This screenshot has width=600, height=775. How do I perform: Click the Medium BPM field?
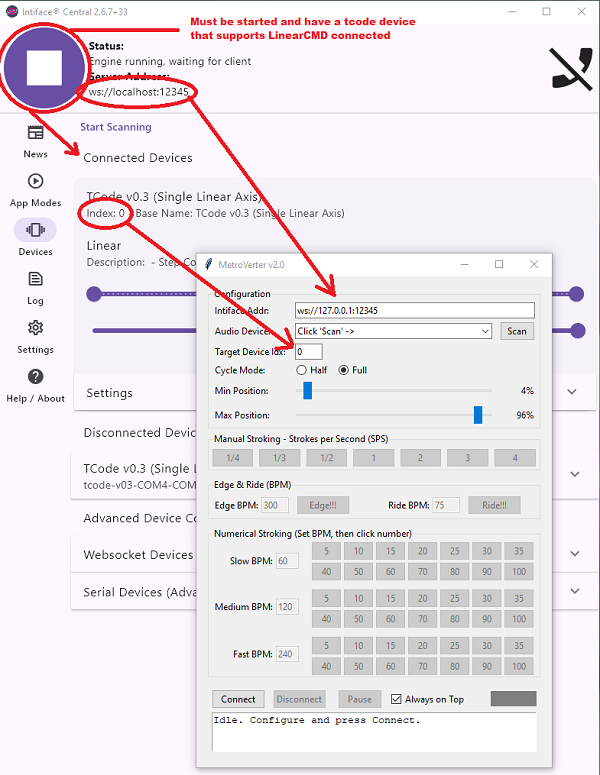click(x=287, y=606)
